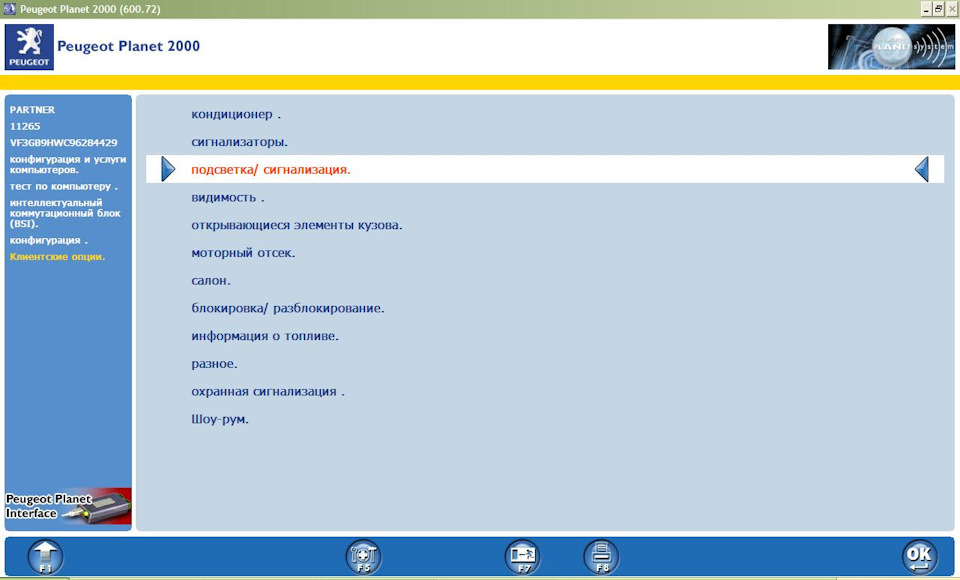Go to 'конфигурация и услуги компьютеров' breadcrumb
Viewport: 960px width, 580px height.
pyautogui.click(x=68, y=164)
